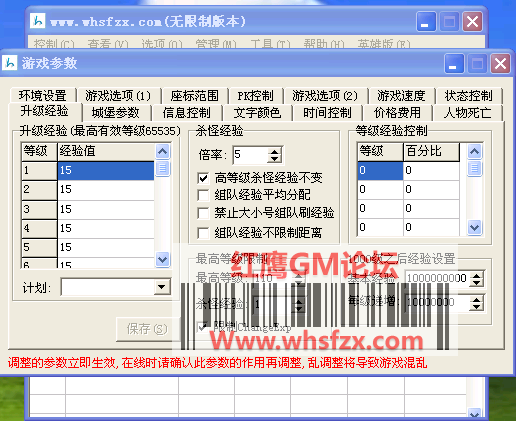Click up arrow of 基本经验 spinner
This screenshot has height=421, width=516.
(x=477, y=275)
